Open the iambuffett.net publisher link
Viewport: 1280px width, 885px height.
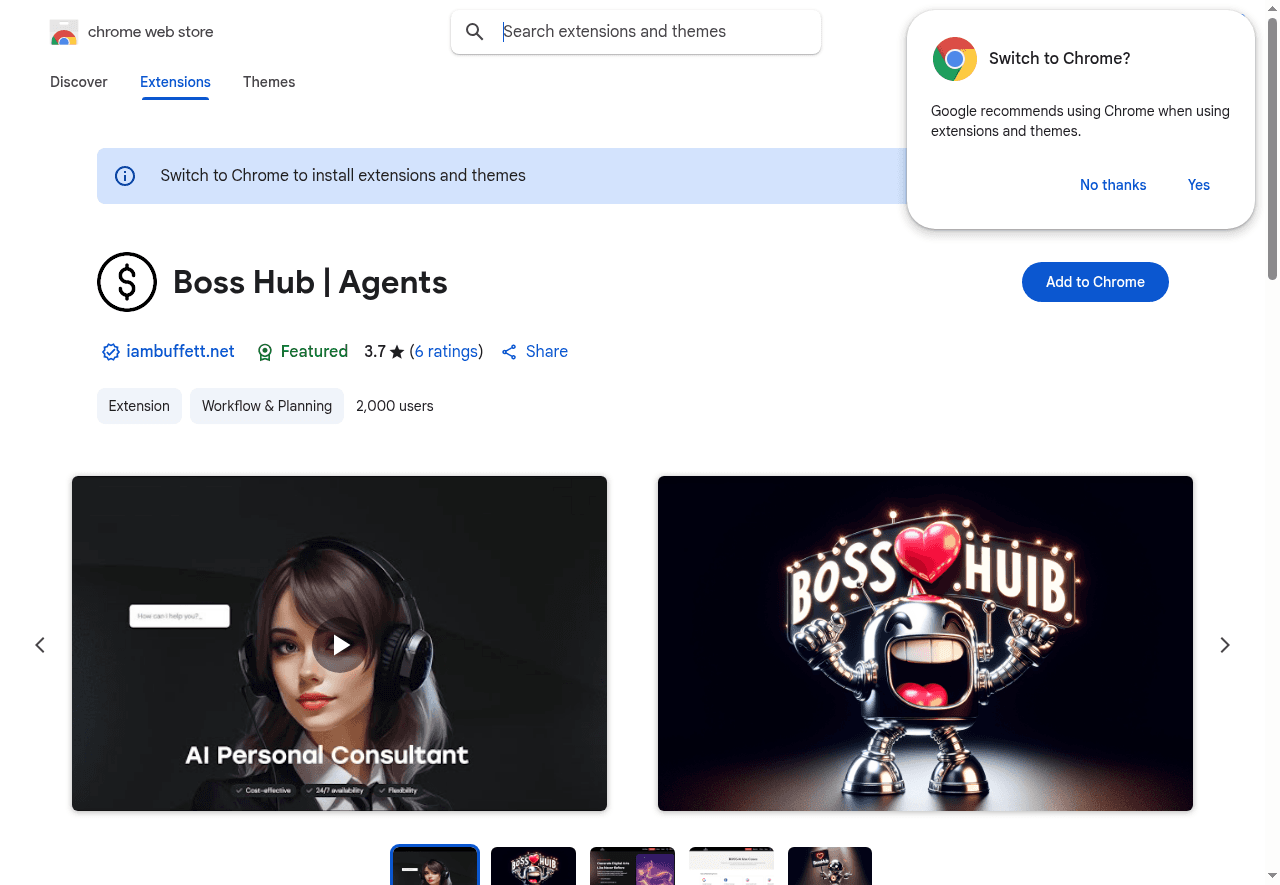[x=180, y=351]
